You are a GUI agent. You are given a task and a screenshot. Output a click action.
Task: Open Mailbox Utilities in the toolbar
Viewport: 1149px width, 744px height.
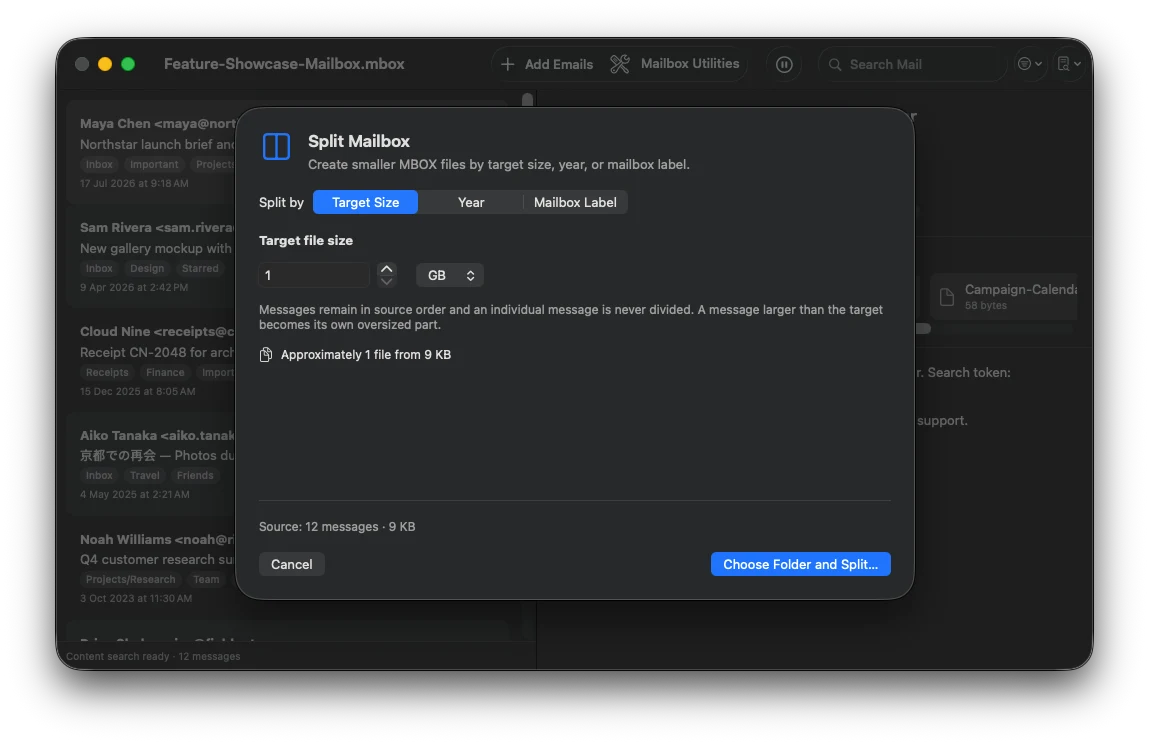click(675, 64)
